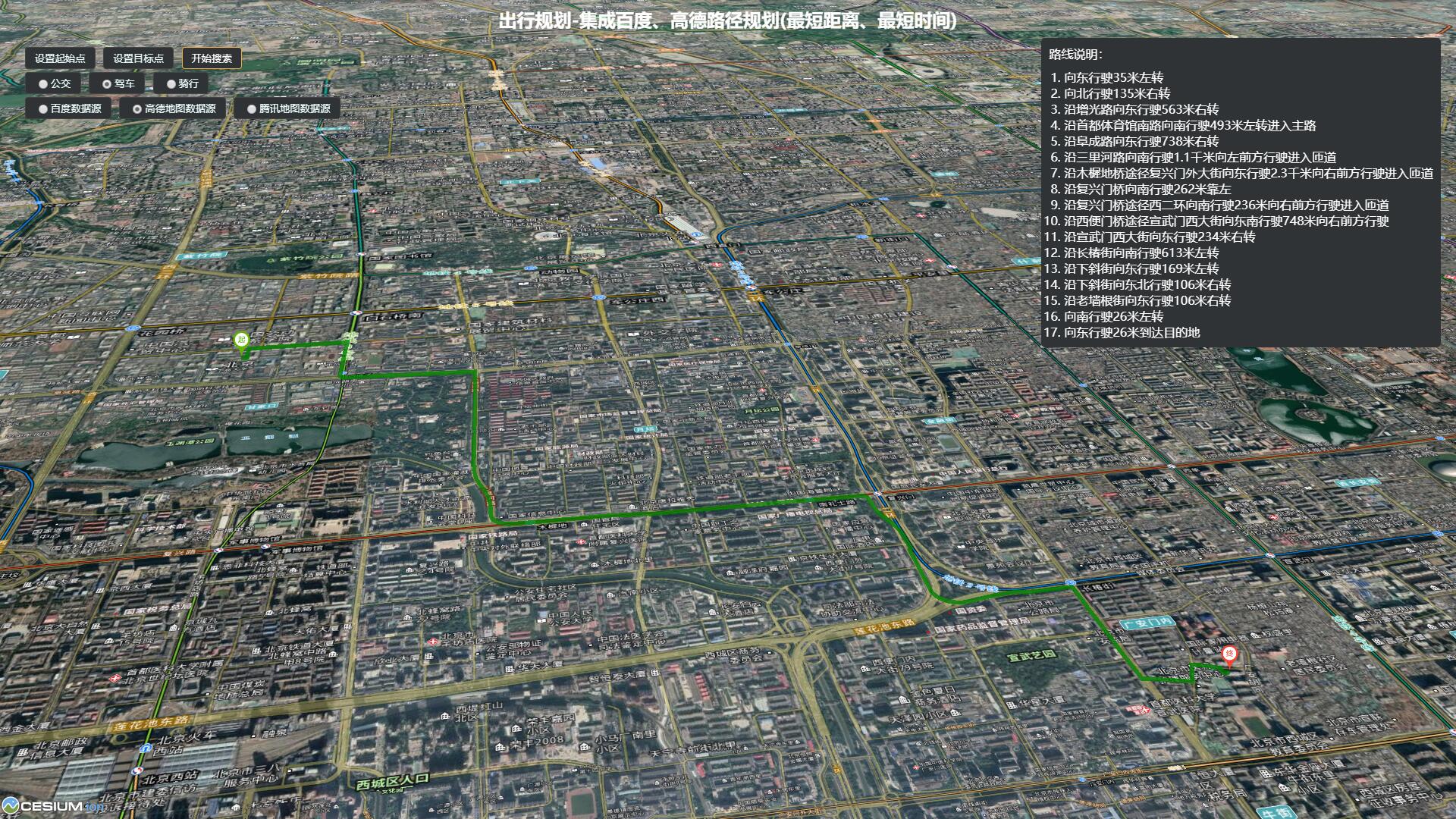Select step 17 向东行驶26米到达目的地
Image resolution: width=1456 pixels, height=819 pixels.
coord(1131,332)
